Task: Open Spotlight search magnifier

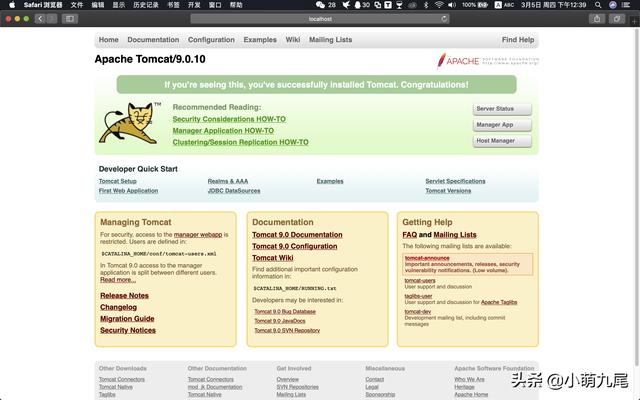Action: (598, 5)
